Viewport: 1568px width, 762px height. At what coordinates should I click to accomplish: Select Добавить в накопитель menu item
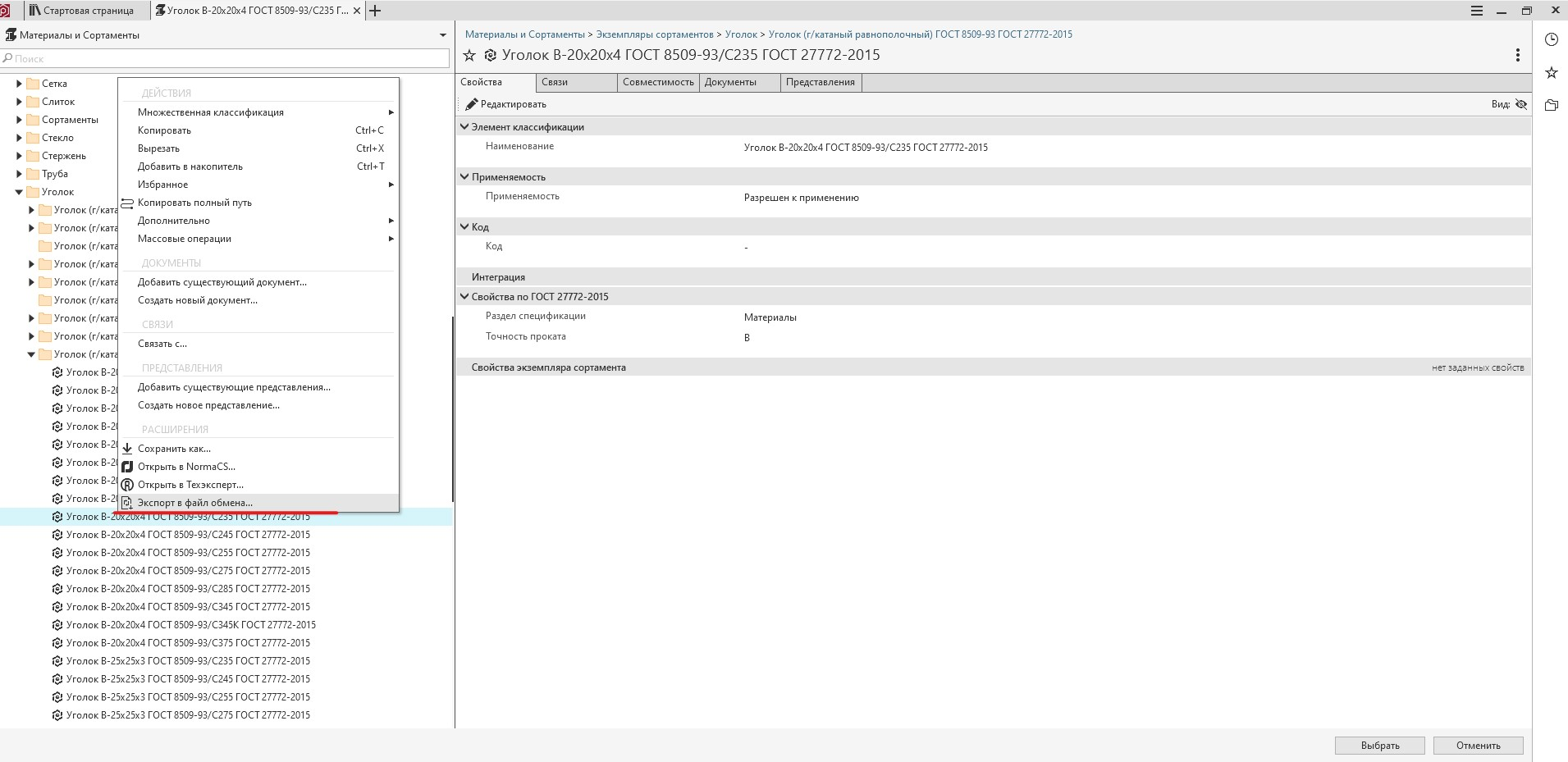pos(258,167)
